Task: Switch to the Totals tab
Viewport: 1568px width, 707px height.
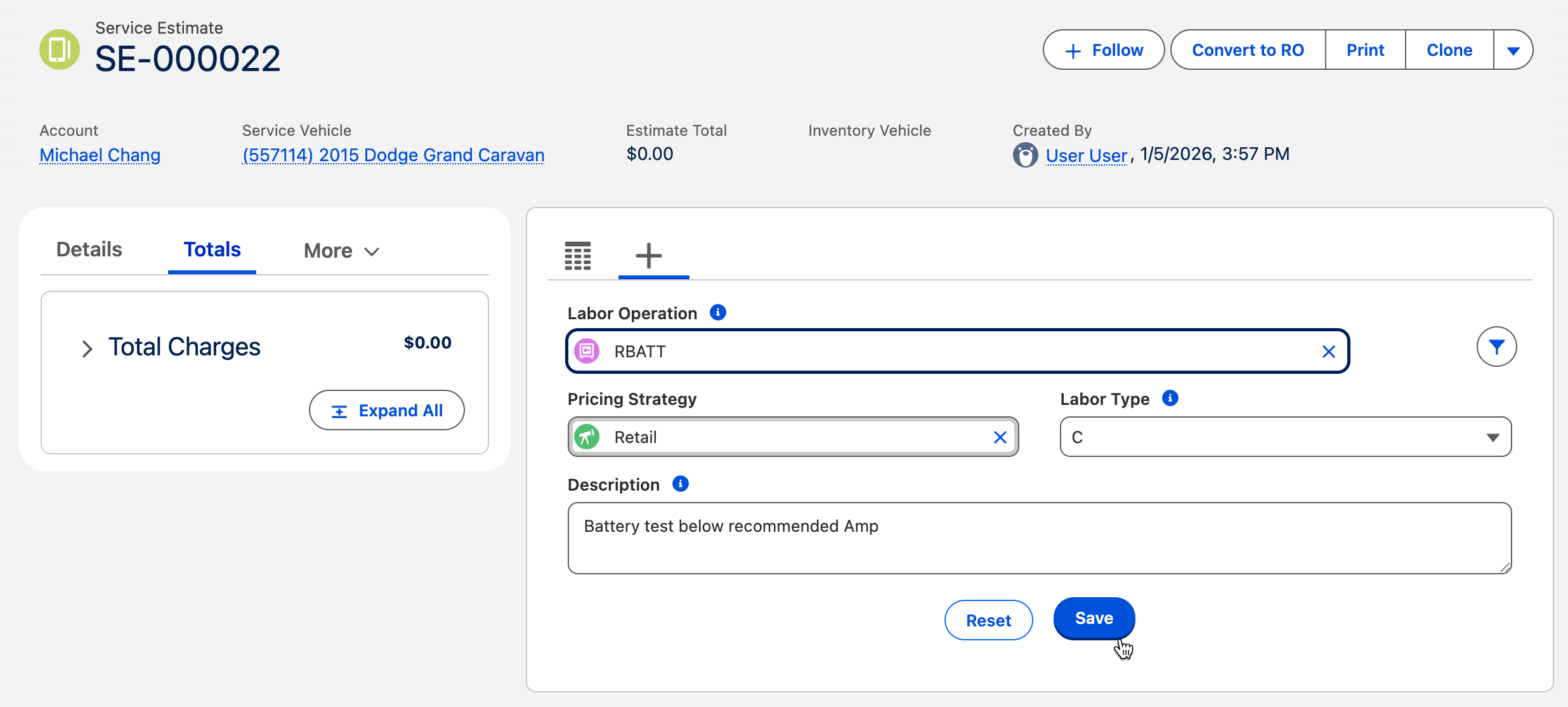Action: 212,249
